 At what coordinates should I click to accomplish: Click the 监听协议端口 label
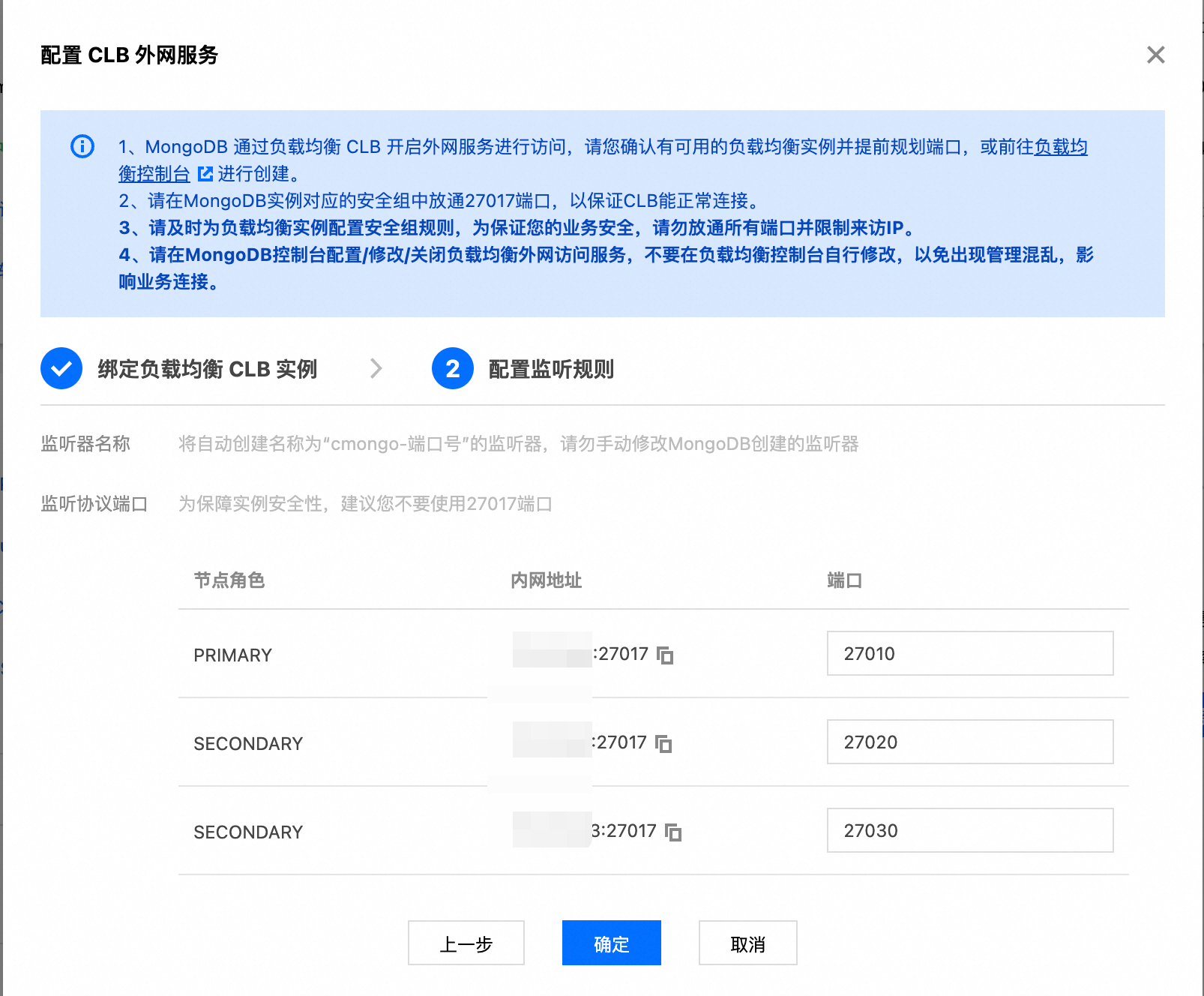click(x=94, y=504)
